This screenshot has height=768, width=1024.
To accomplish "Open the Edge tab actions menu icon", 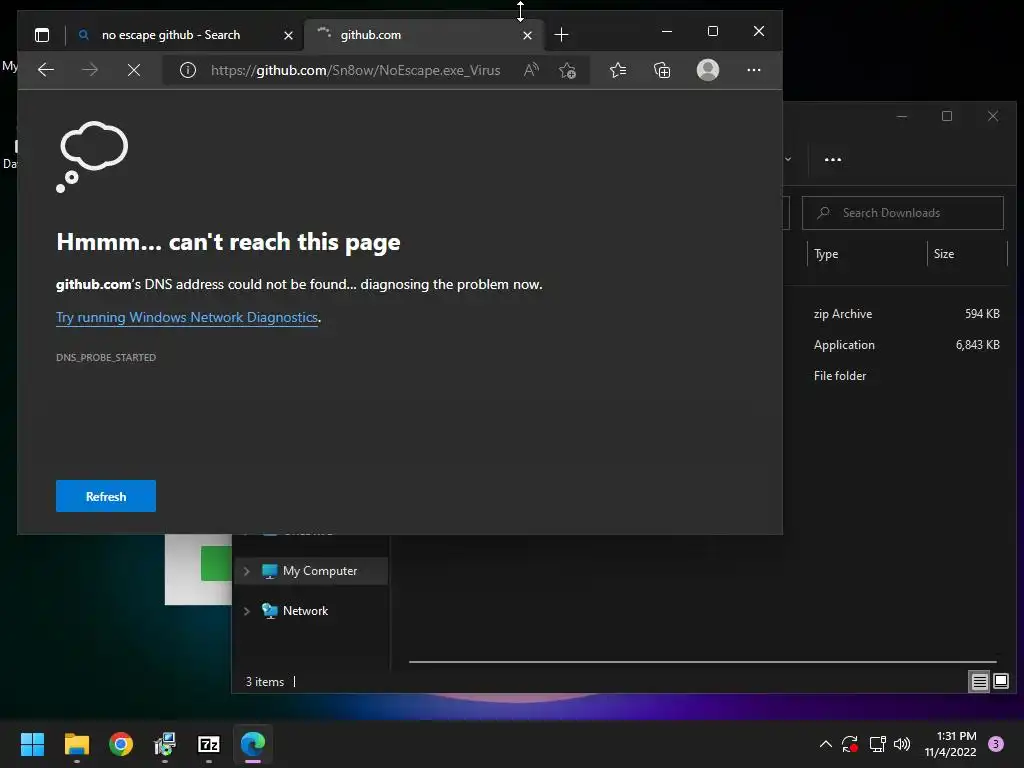I will [x=42, y=35].
